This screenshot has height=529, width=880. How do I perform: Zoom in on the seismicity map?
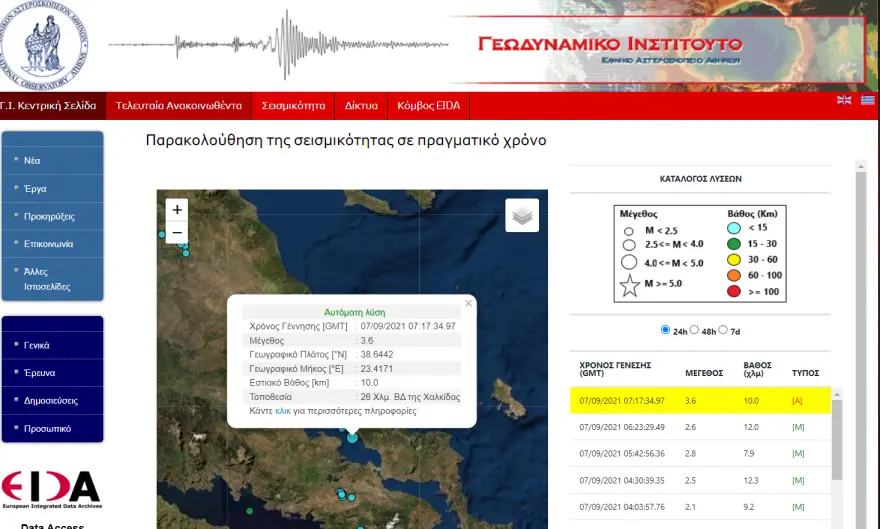(x=177, y=210)
